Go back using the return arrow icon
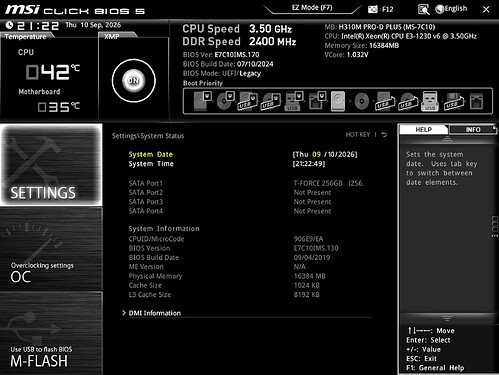 pyautogui.click(x=384, y=135)
